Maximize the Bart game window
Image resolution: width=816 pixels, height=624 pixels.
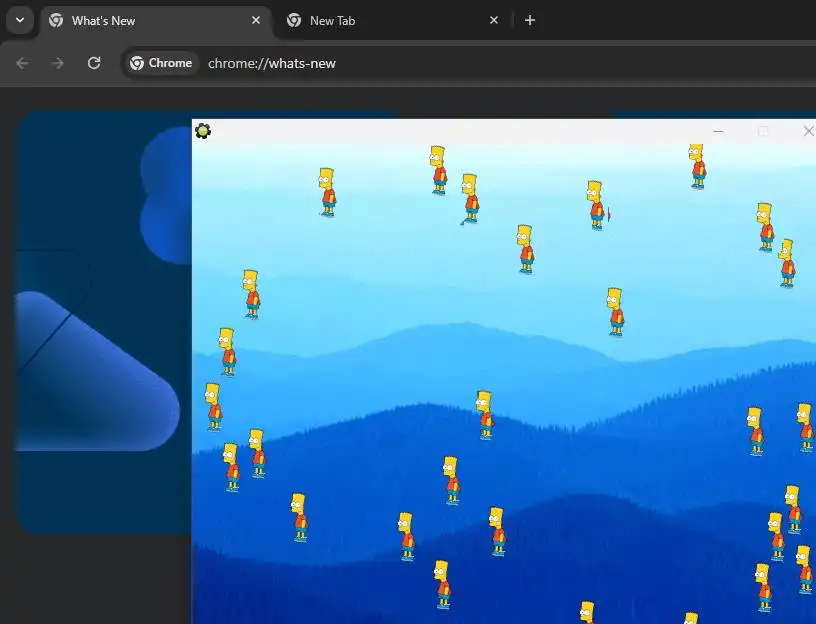pos(763,131)
